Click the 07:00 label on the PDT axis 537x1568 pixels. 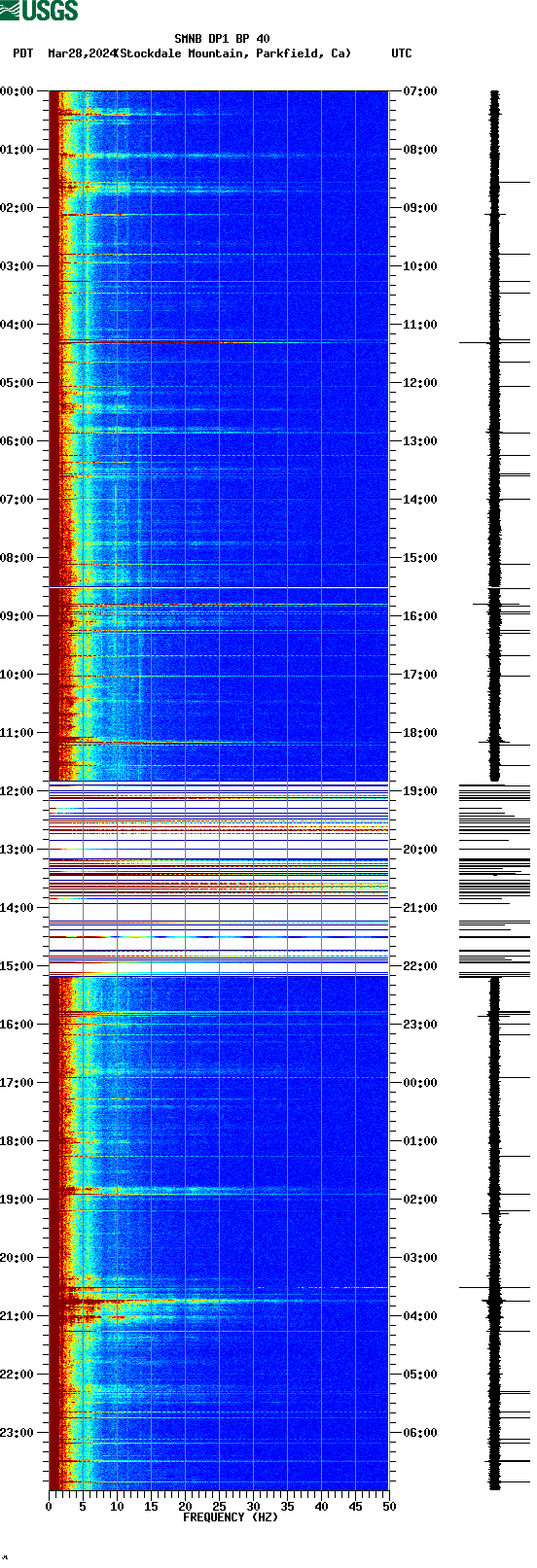pos(17,500)
